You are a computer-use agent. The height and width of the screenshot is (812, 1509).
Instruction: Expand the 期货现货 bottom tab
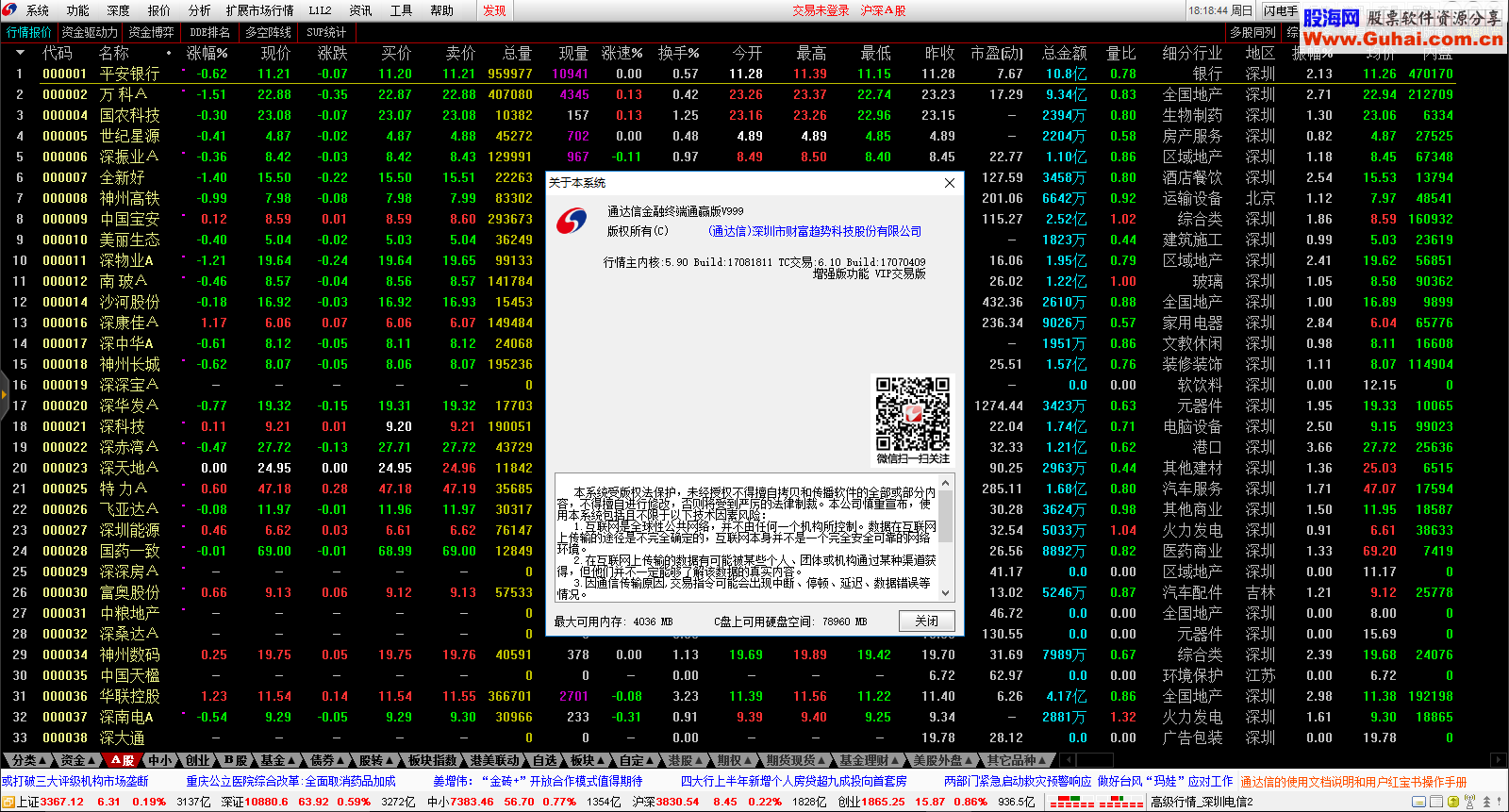click(795, 760)
